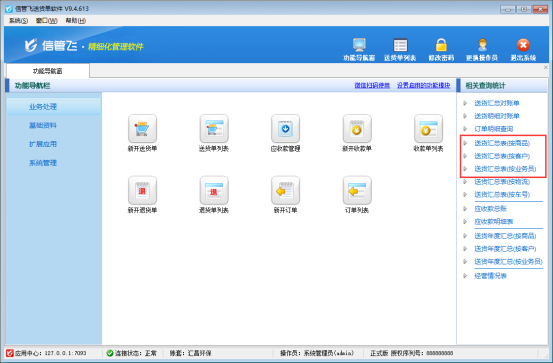553x363 pixels.
Task: Open the 送货单列表 main icon
Action: pyautogui.click(x=214, y=129)
